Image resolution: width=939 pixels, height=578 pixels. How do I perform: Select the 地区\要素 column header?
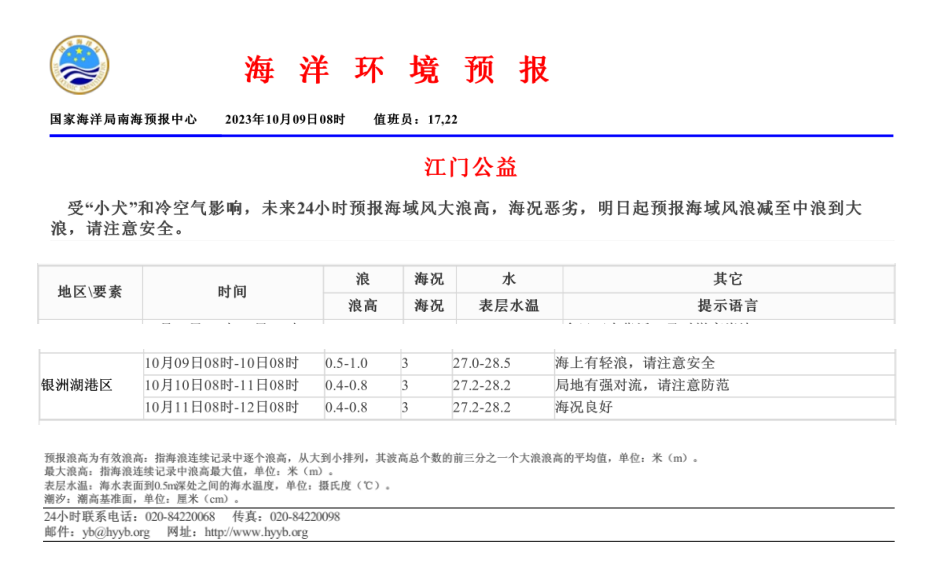point(90,292)
